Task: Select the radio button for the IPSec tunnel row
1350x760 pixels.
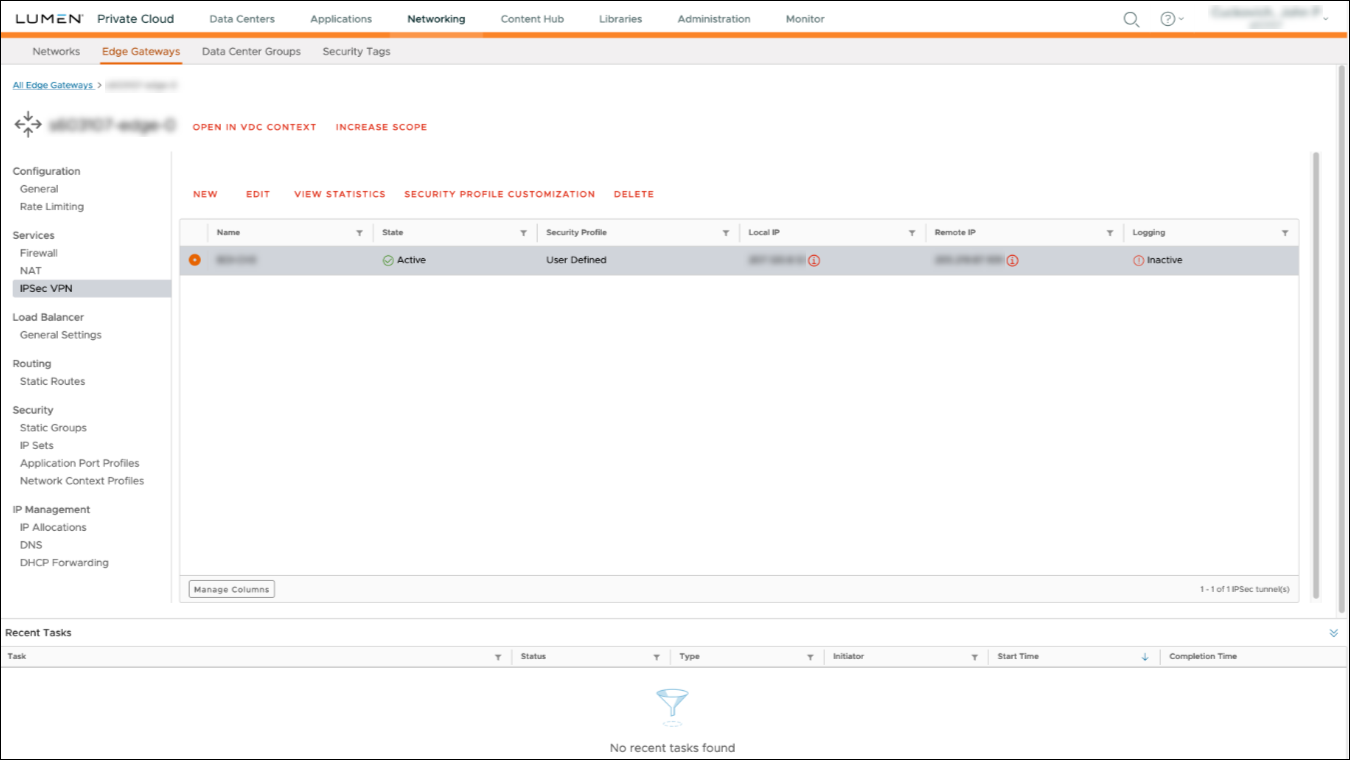Action: pyautogui.click(x=196, y=259)
